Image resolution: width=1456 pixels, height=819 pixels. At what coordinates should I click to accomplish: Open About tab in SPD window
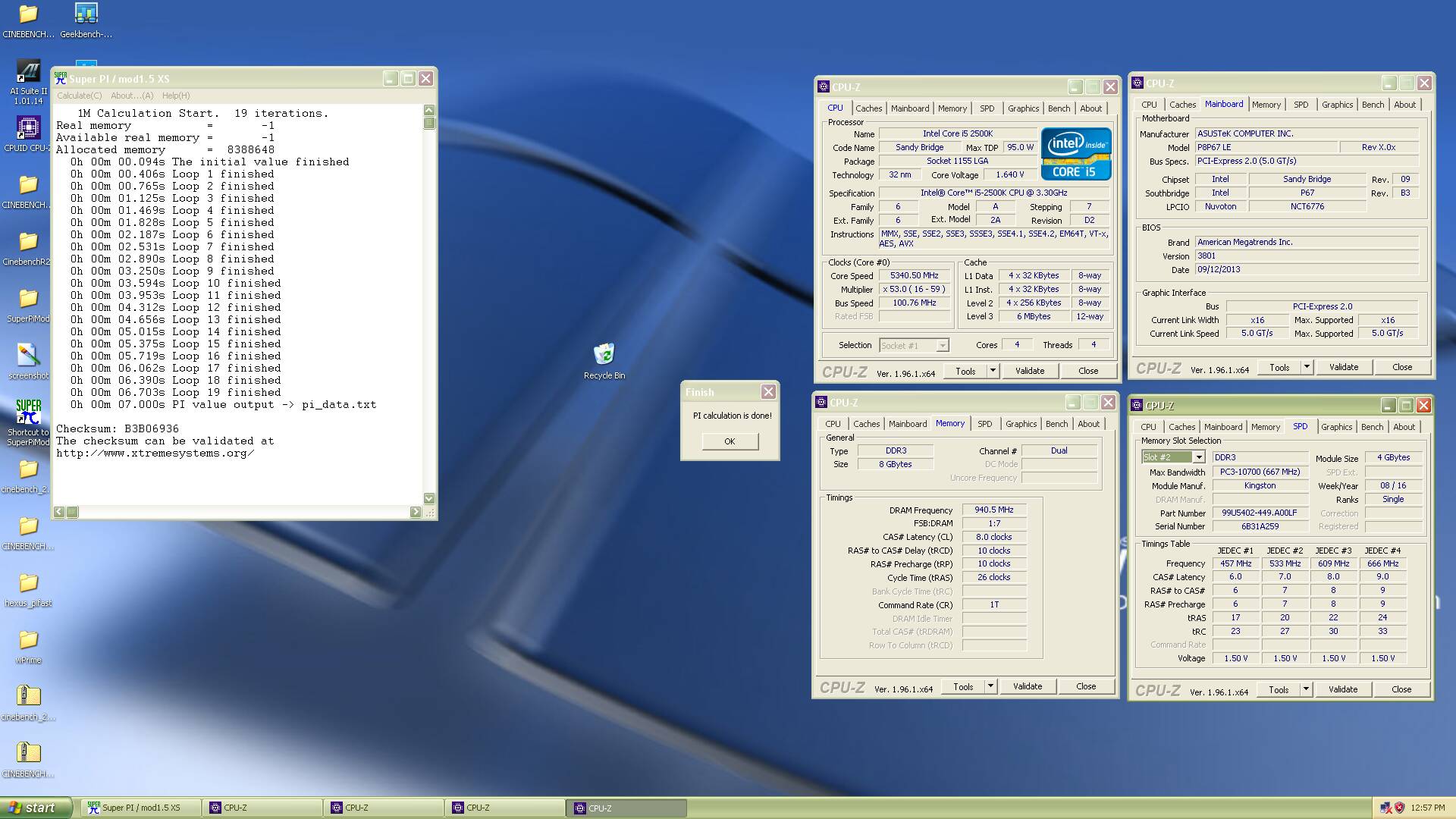[x=1404, y=427]
